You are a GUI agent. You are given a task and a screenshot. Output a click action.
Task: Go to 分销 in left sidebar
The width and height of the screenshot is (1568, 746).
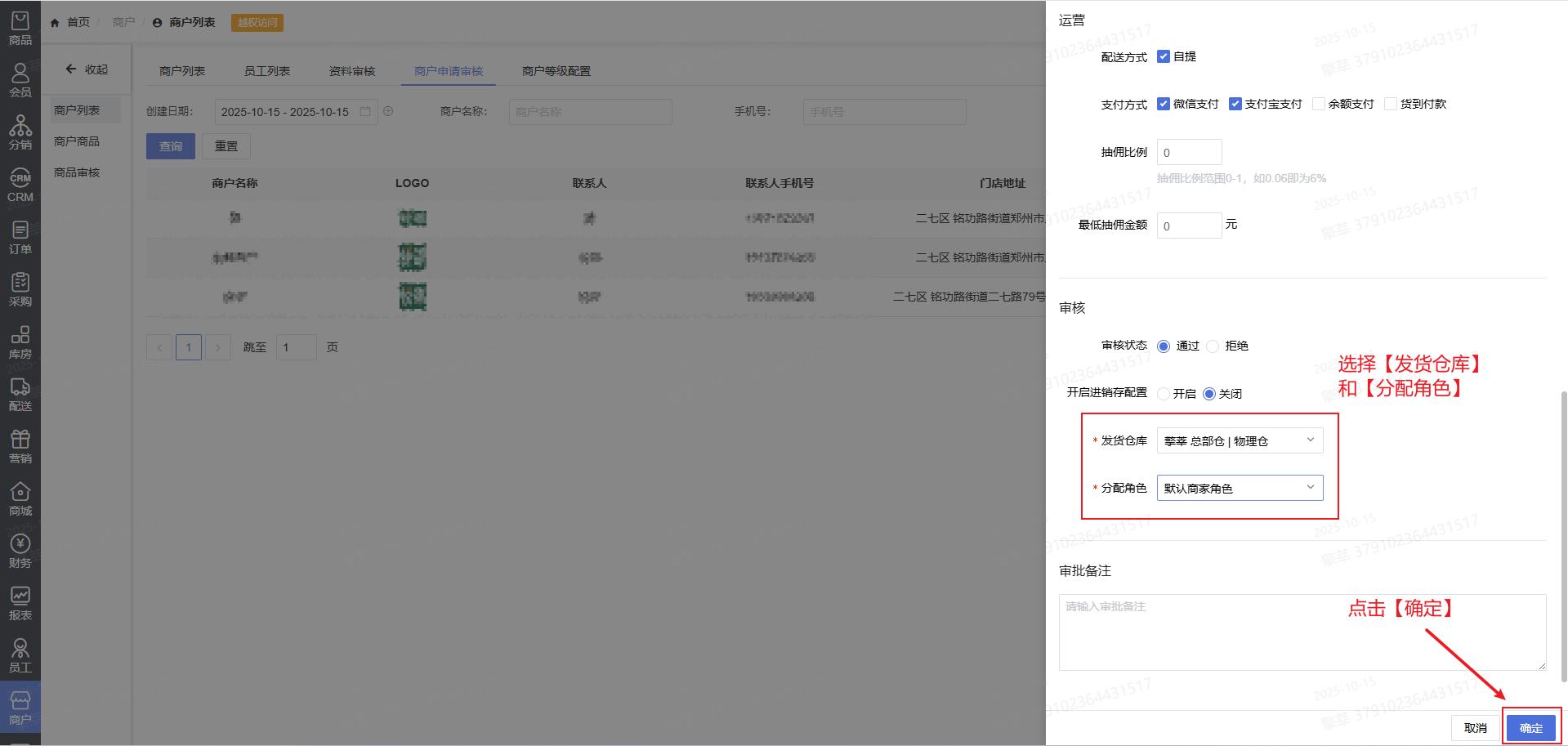[20, 132]
